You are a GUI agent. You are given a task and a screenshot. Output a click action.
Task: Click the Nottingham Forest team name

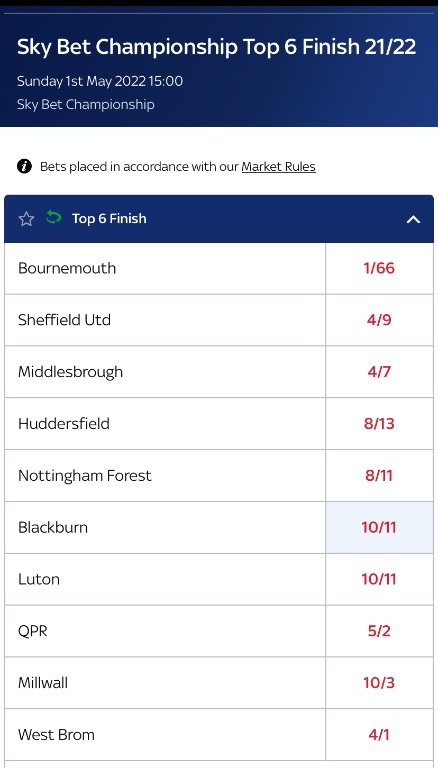[x=85, y=476]
